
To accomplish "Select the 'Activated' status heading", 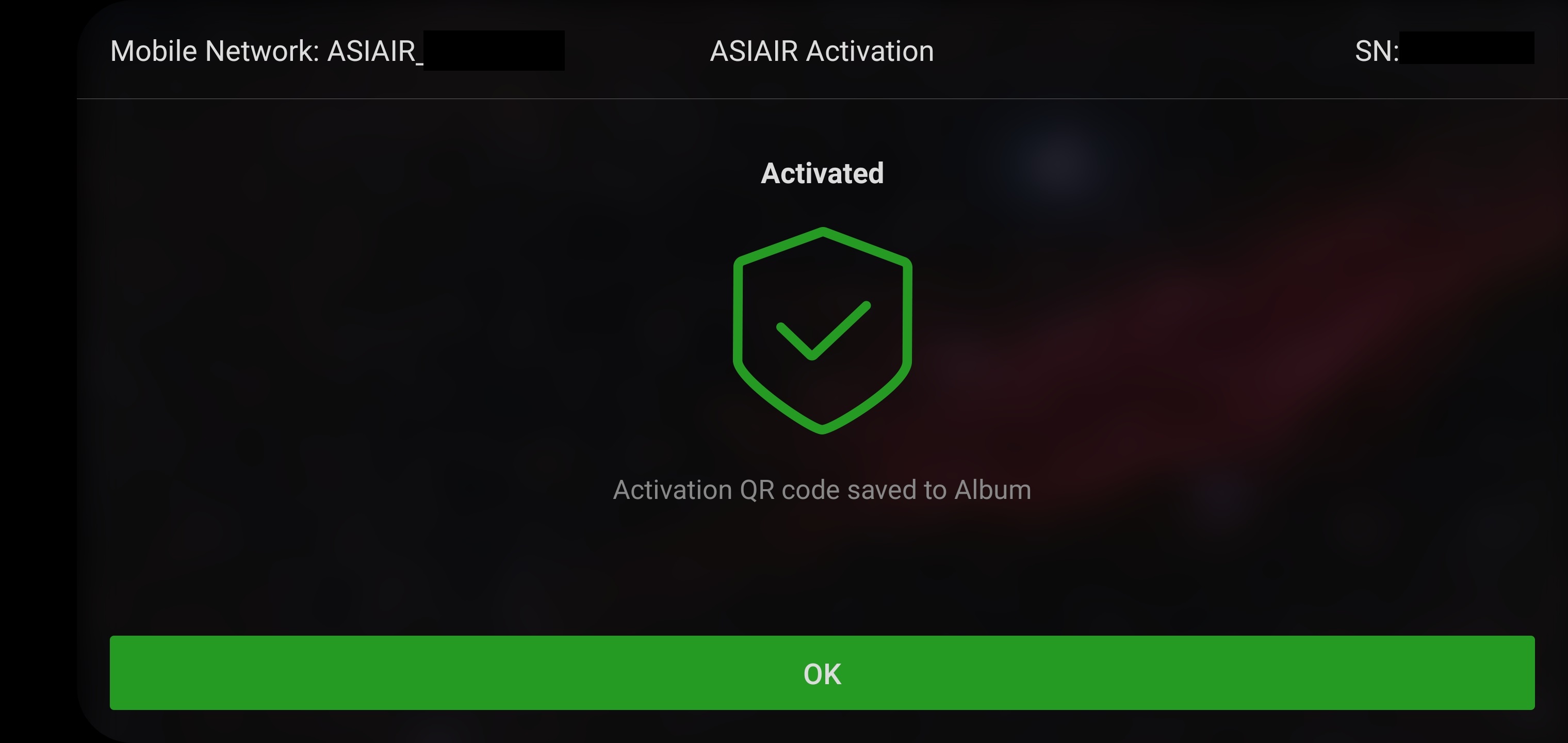I will (822, 173).
